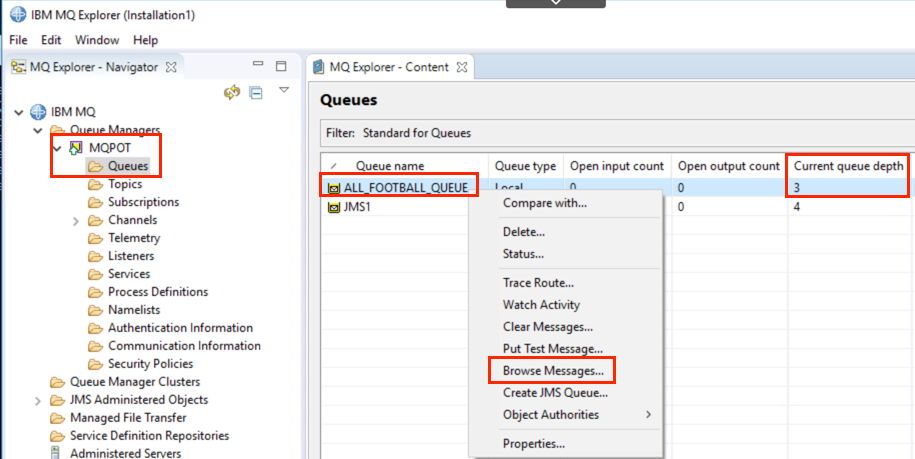Image resolution: width=915 pixels, height=459 pixels.
Task: Click the collapse all icon in Navigator
Action: [x=256, y=93]
